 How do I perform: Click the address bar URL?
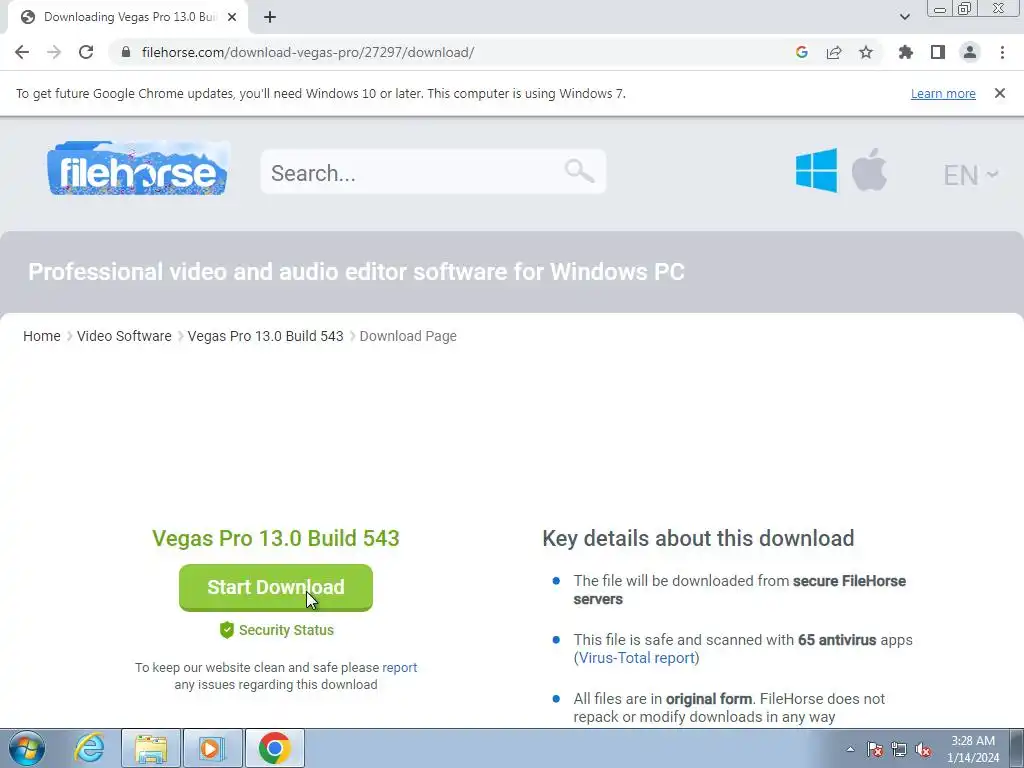click(308, 52)
